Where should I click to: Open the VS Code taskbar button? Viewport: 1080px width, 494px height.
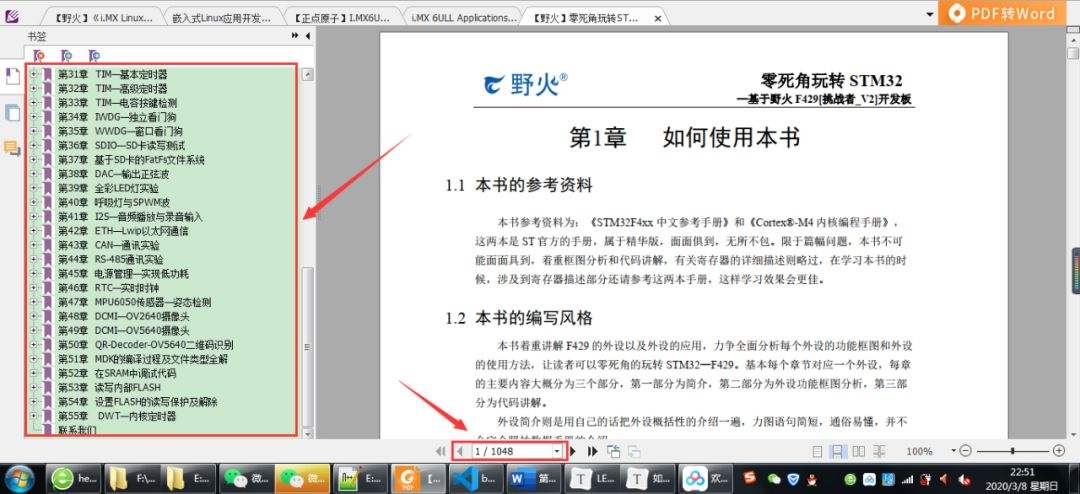coord(477,477)
